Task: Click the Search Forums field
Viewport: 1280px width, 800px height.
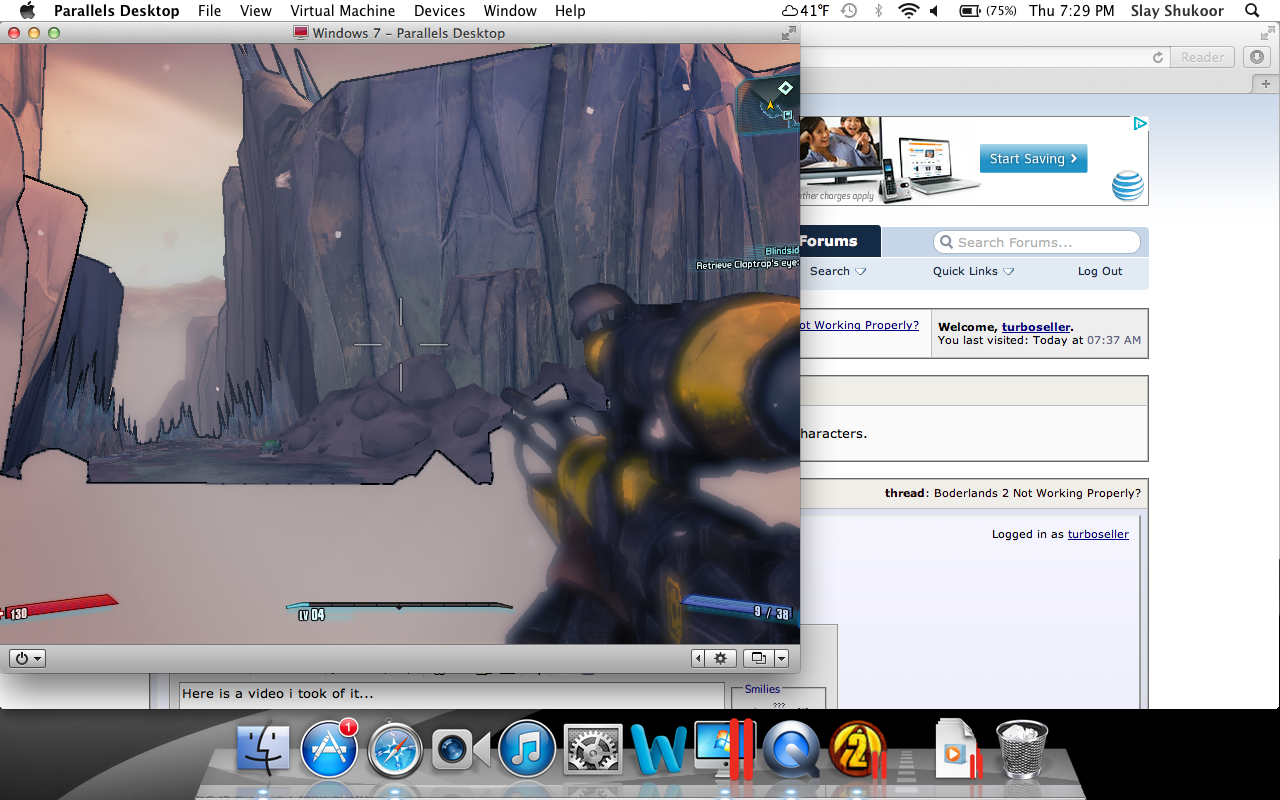Action: click(x=1037, y=242)
